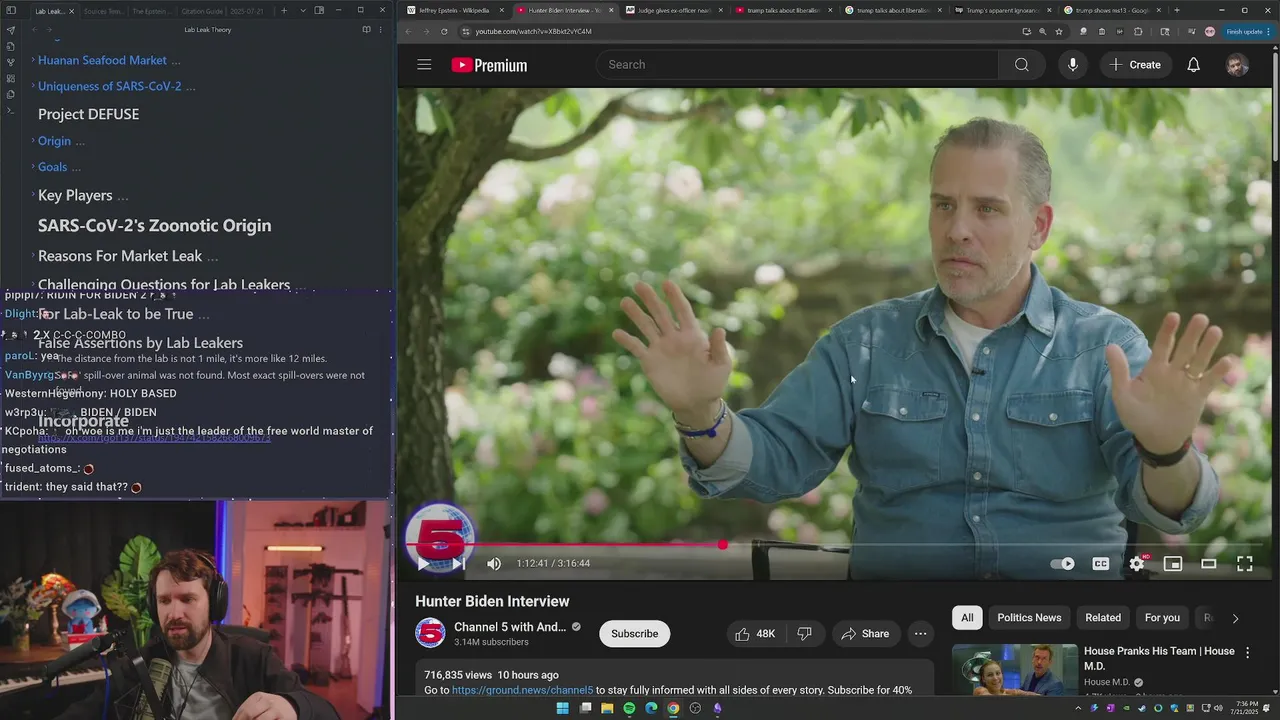The width and height of the screenshot is (1280, 720).
Task: Open Windows Start menu
Action: click(562, 708)
